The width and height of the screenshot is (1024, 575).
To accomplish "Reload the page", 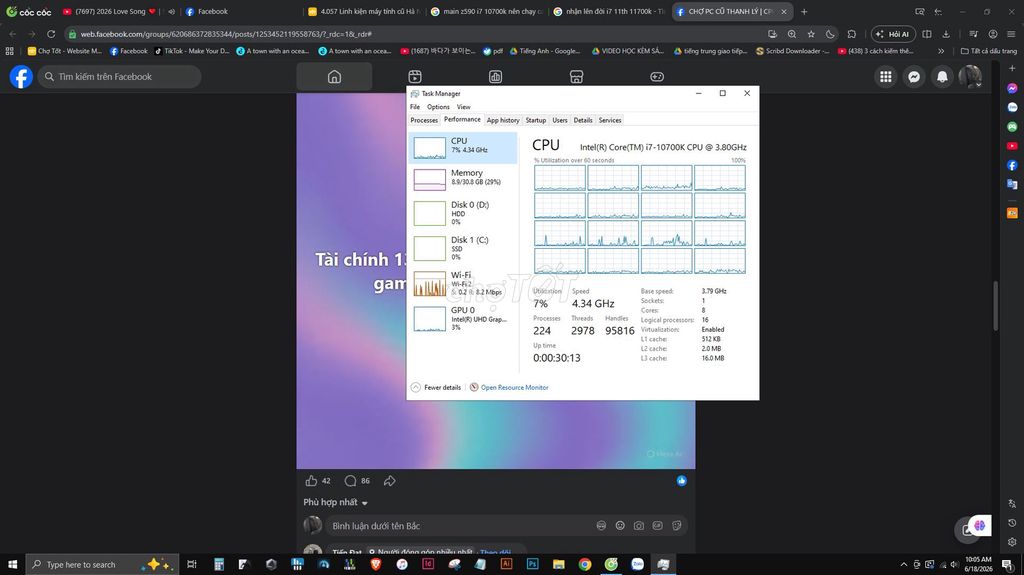I will (x=51, y=34).
